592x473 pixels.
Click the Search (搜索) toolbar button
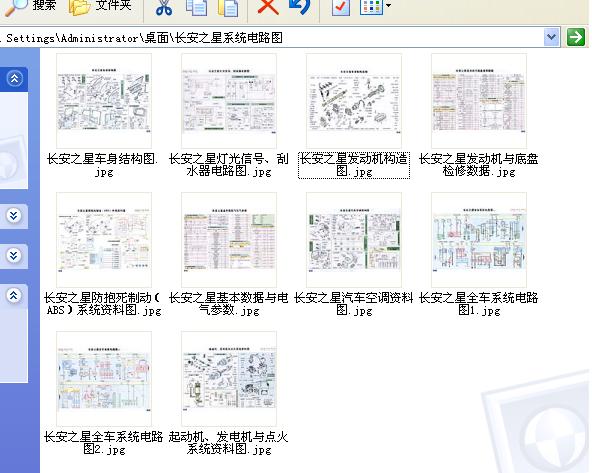(31, 7)
